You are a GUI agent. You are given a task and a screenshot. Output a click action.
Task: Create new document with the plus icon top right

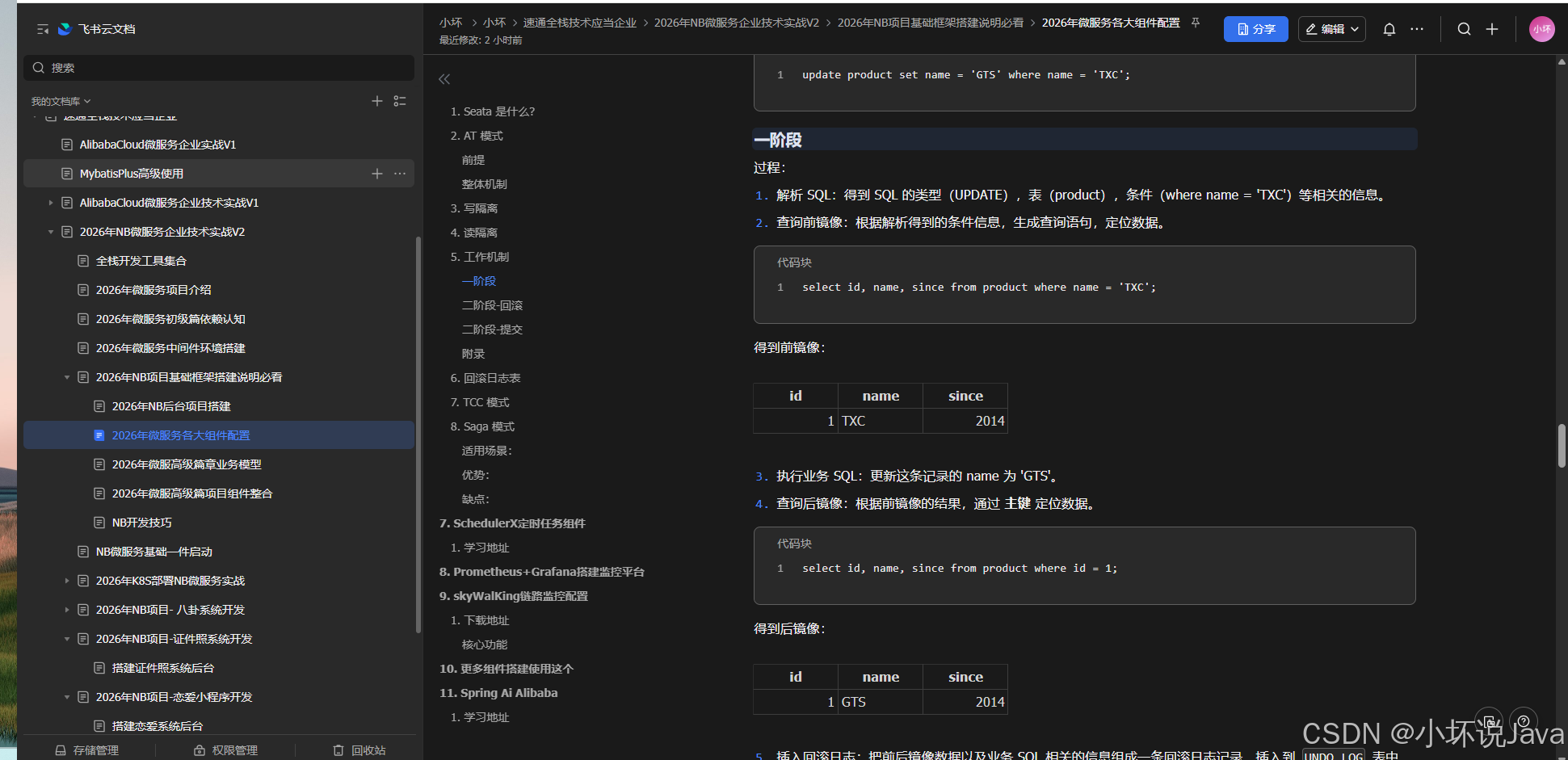pyautogui.click(x=1492, y=29)
